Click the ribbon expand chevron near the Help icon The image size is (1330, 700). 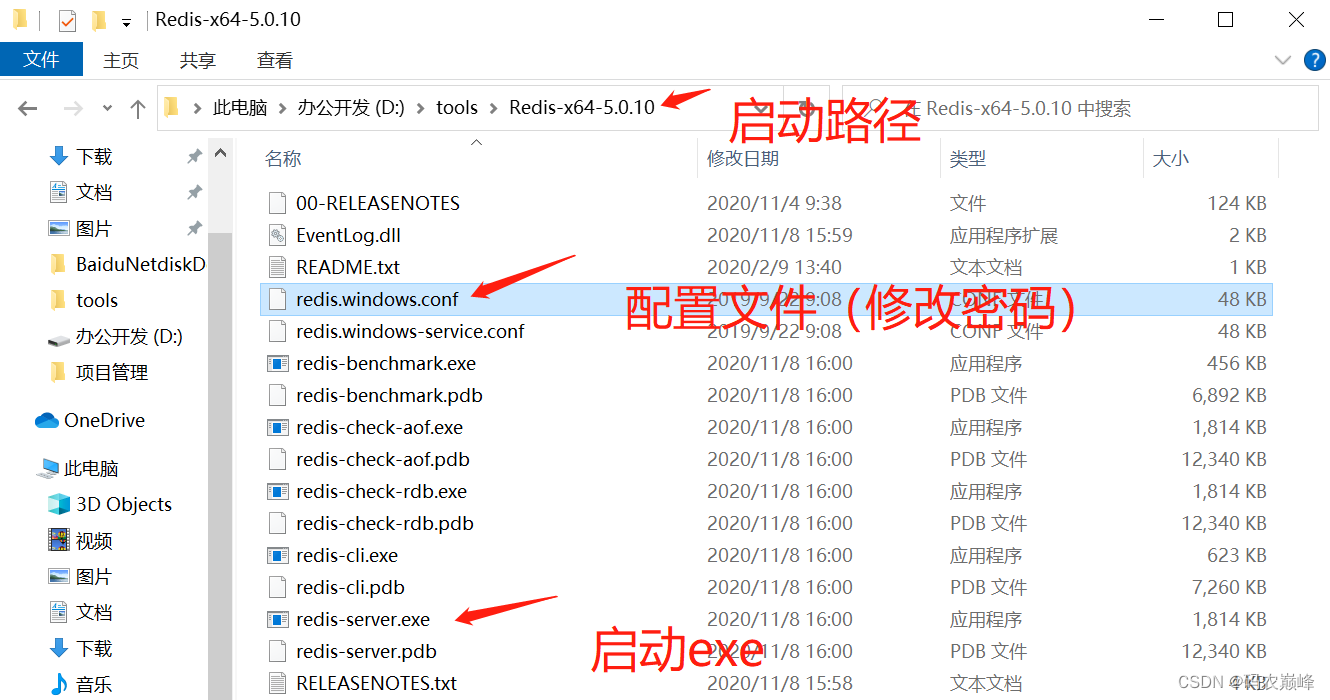[x=1283, y=60]
